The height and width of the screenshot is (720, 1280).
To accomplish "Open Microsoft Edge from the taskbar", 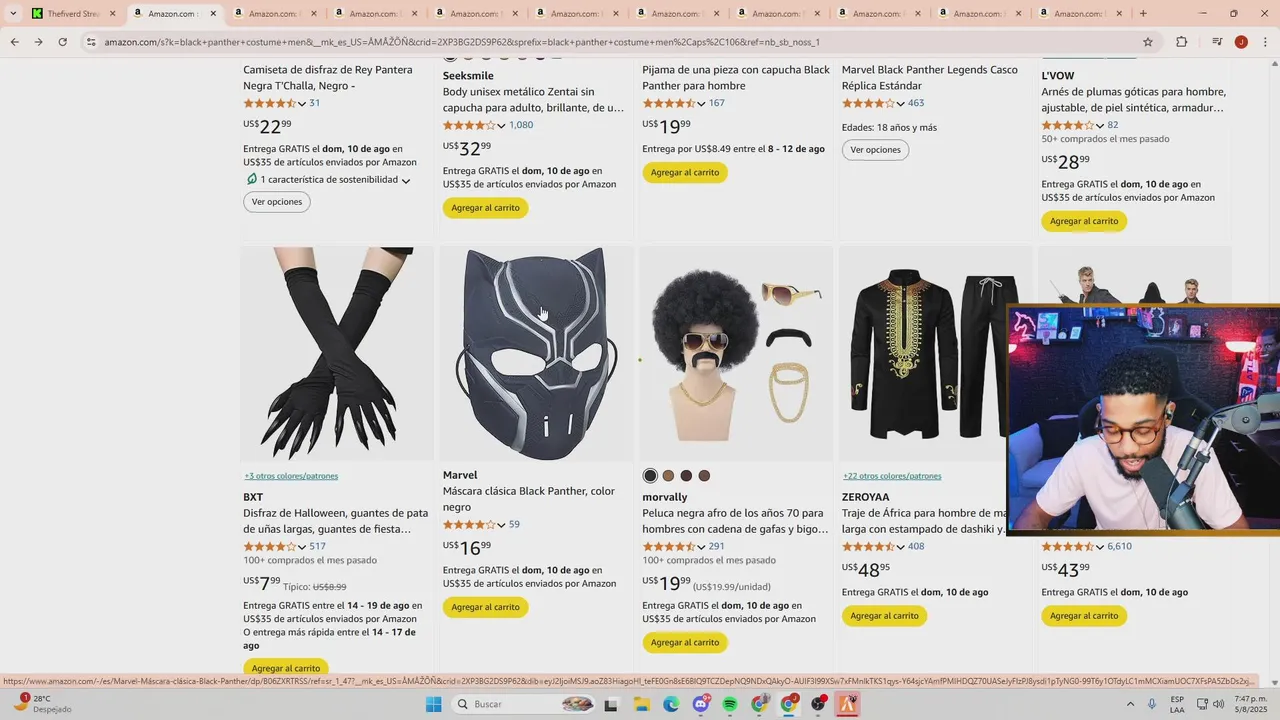I will click(x=670, y=704).
